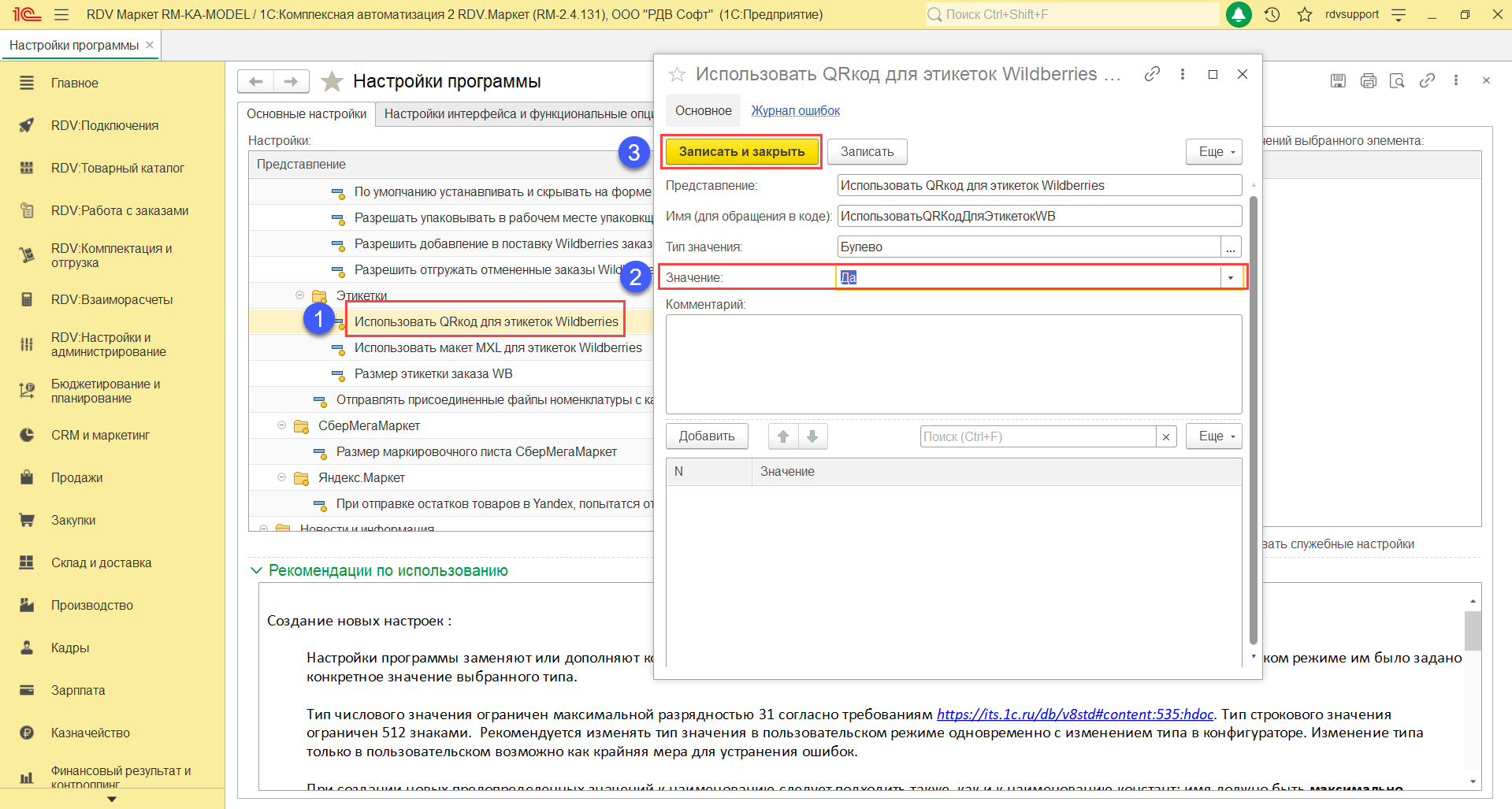
Task: Click the print icon in toolbar
Action: click(1368, 81)
